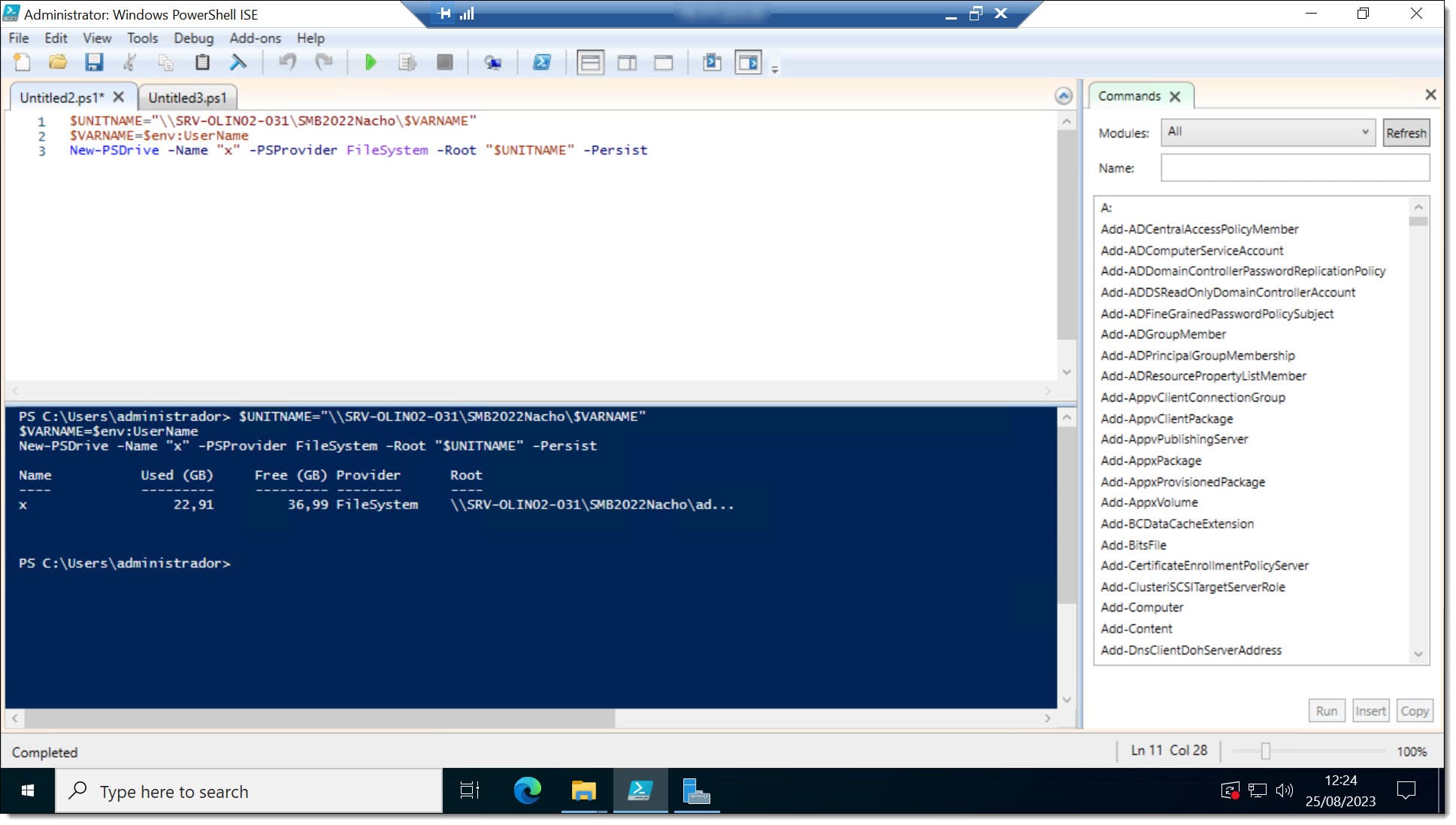Start PowerShell.exe with the blue console icon

click(542, 62)
